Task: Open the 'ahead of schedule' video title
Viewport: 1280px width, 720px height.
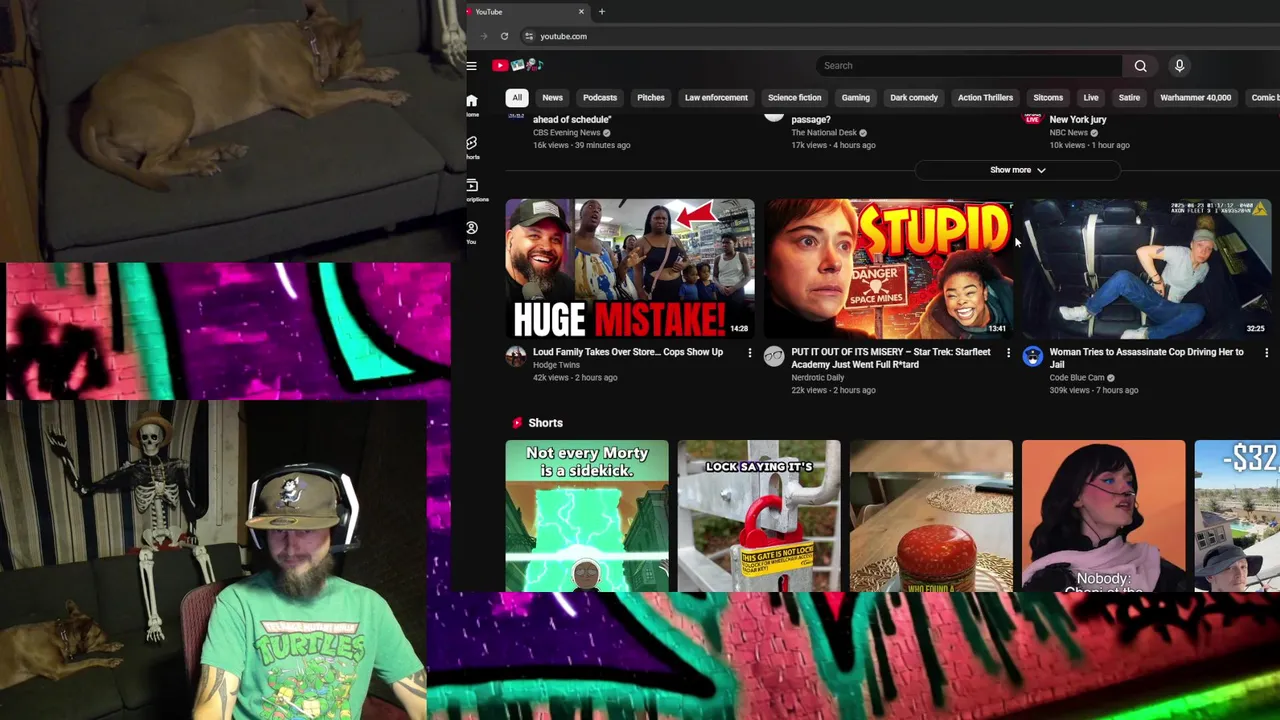Action: coord(572,120)
